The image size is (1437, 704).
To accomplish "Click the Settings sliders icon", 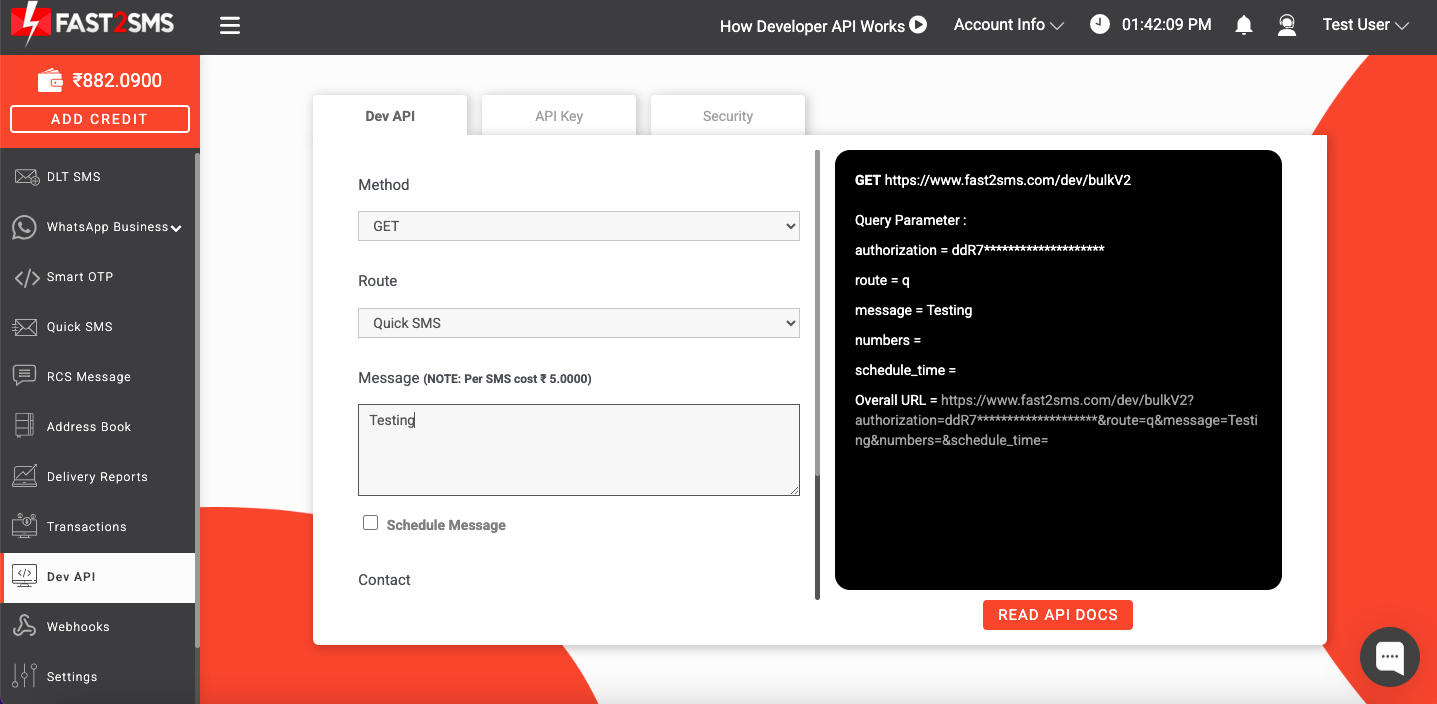I will pos(25,676).
